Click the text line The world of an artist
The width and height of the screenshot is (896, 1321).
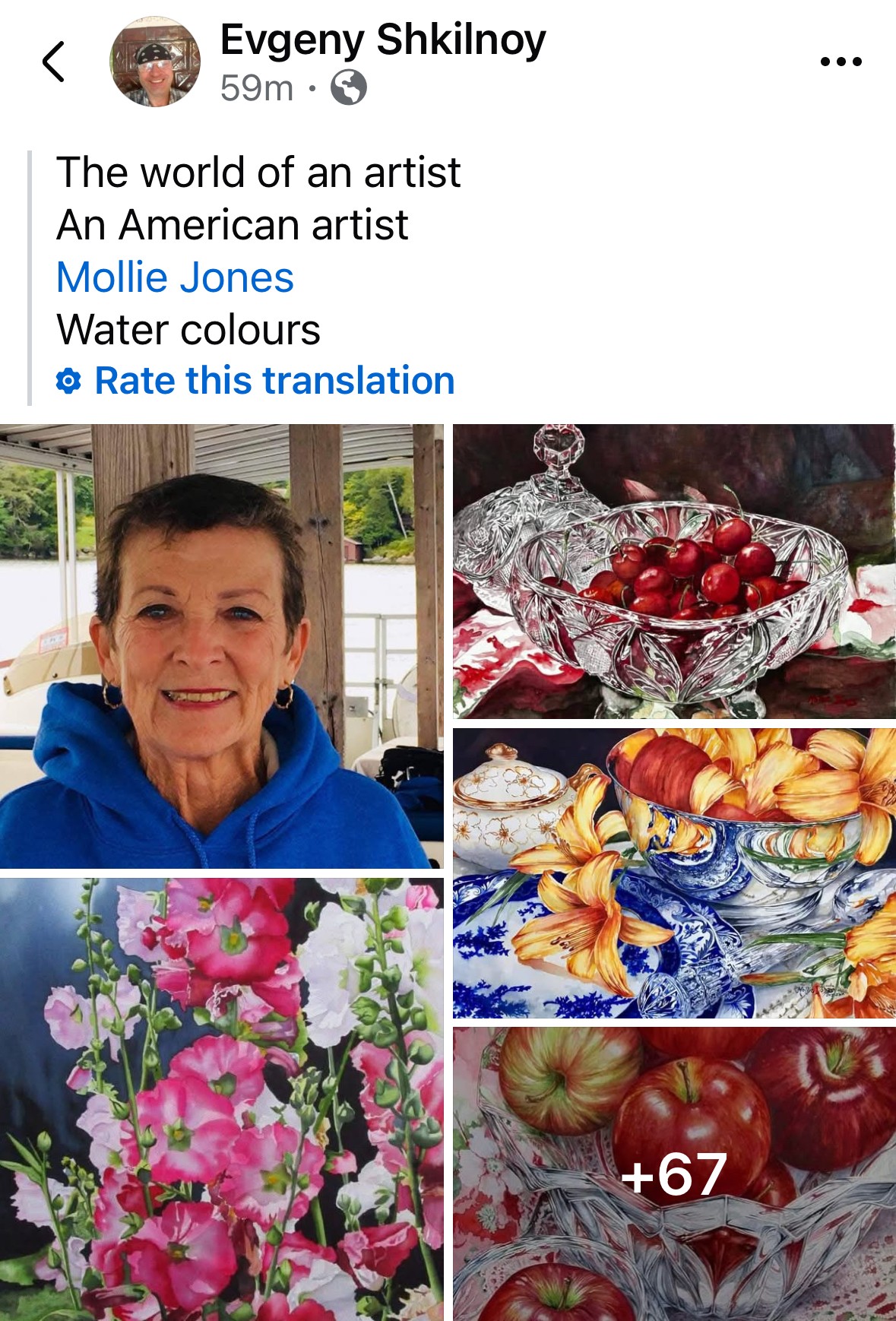258,173
